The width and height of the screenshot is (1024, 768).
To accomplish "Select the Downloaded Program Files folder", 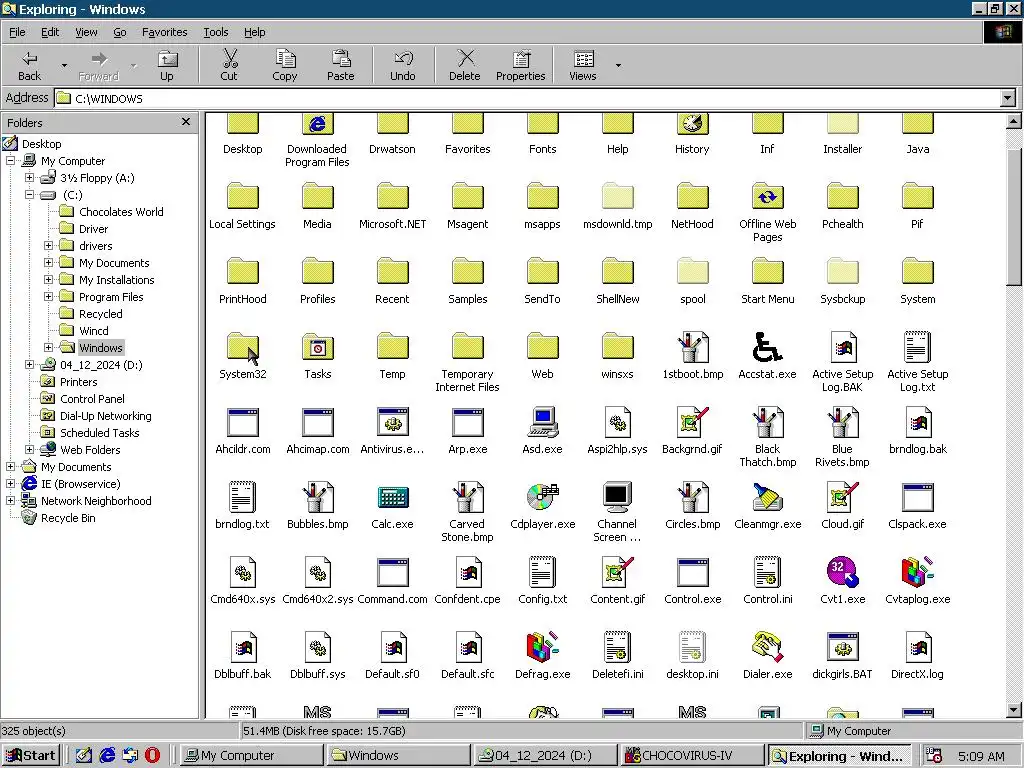I will (x=318, y=123).
